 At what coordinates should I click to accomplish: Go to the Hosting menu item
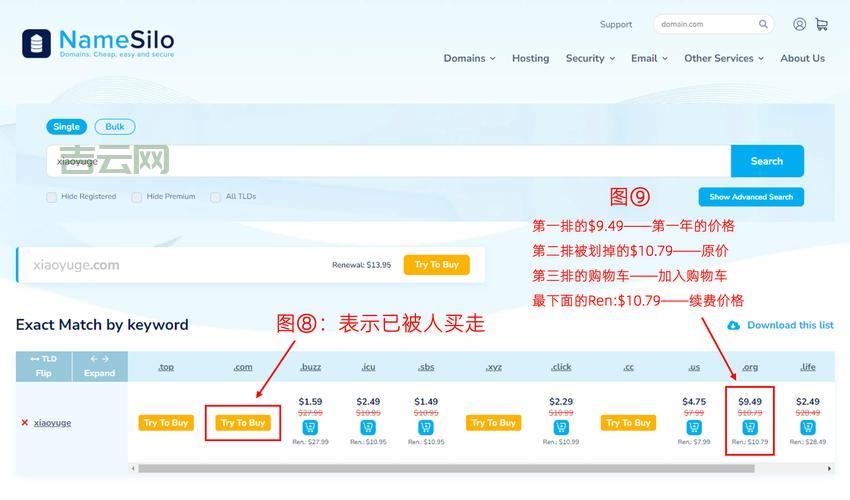pos(530,58)
